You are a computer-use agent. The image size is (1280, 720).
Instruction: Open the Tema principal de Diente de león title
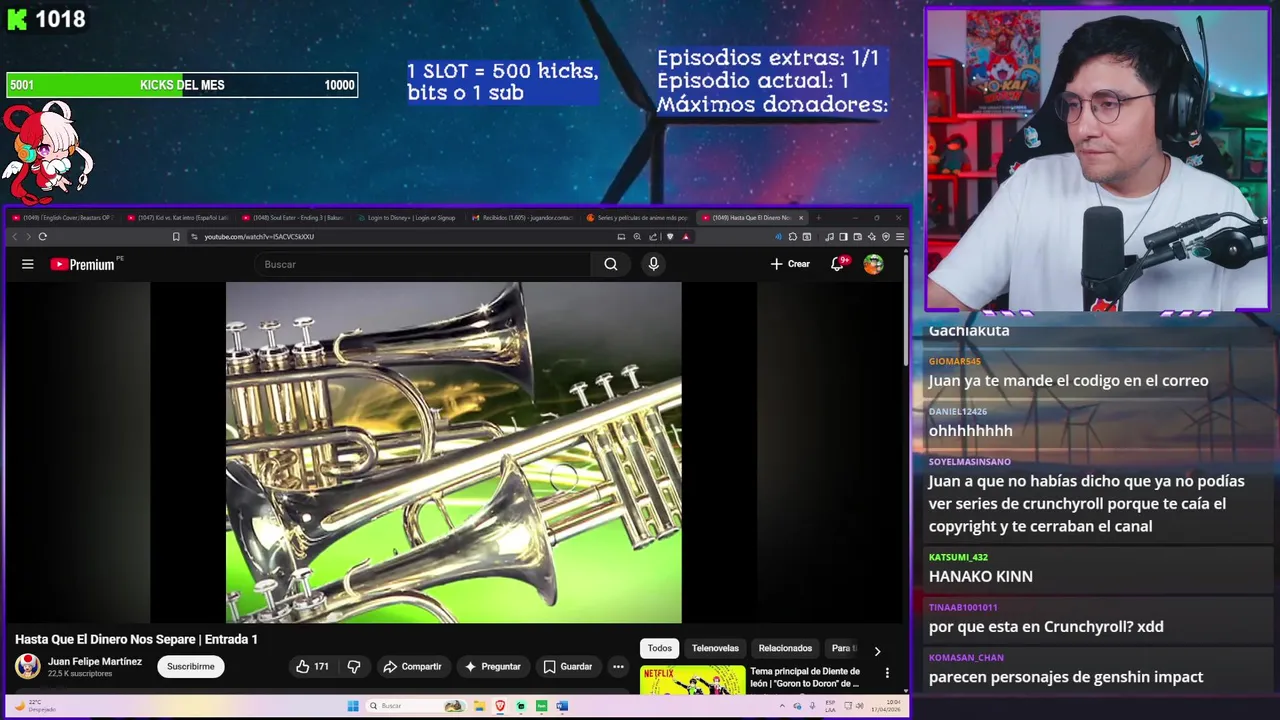[x=805, y=677]
